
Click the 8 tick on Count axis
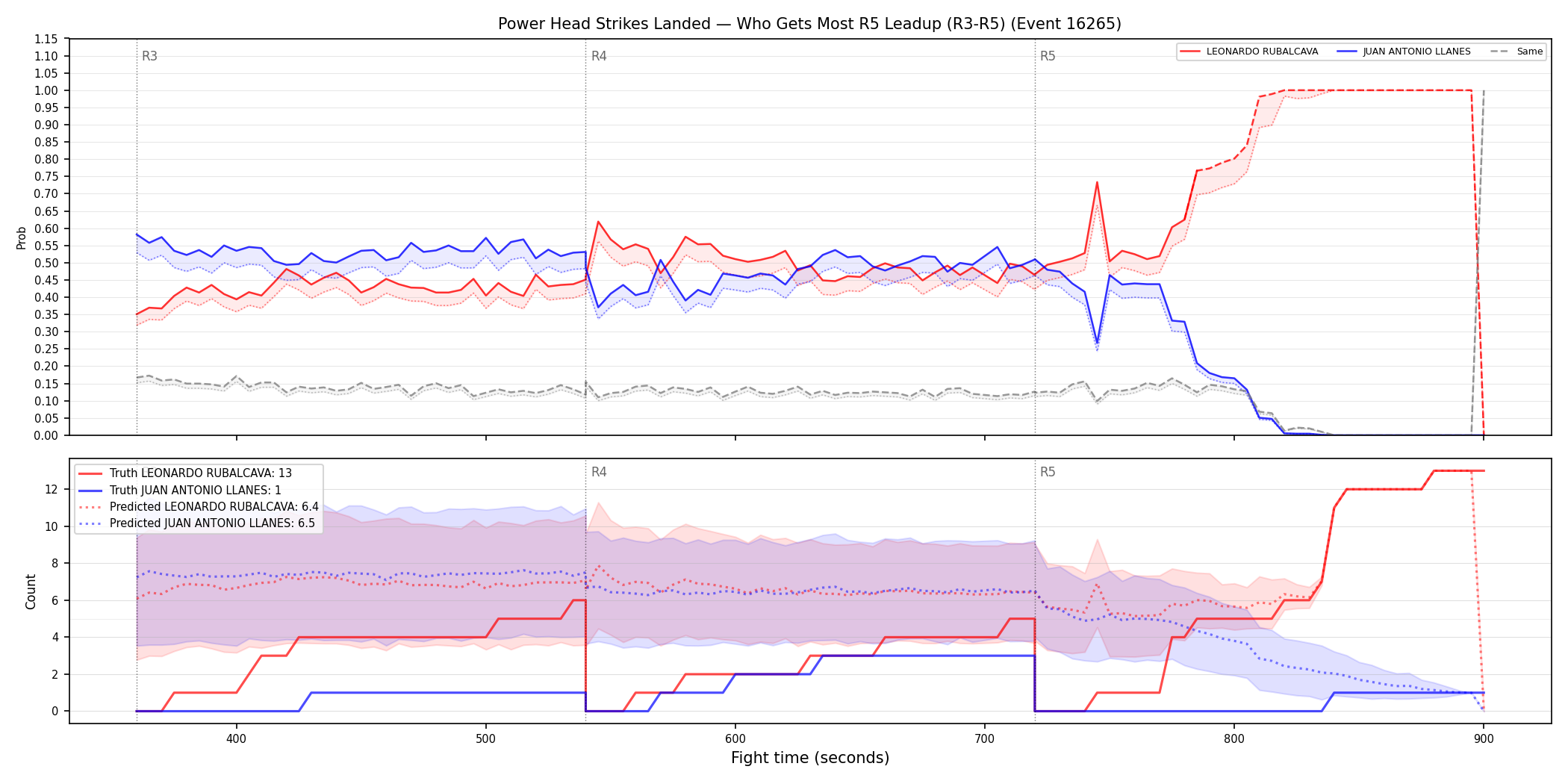pos(55,564)
